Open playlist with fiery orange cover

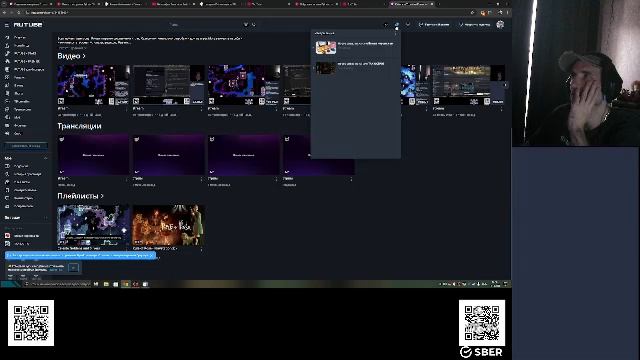pyautogui.click(x=169, y=225)
